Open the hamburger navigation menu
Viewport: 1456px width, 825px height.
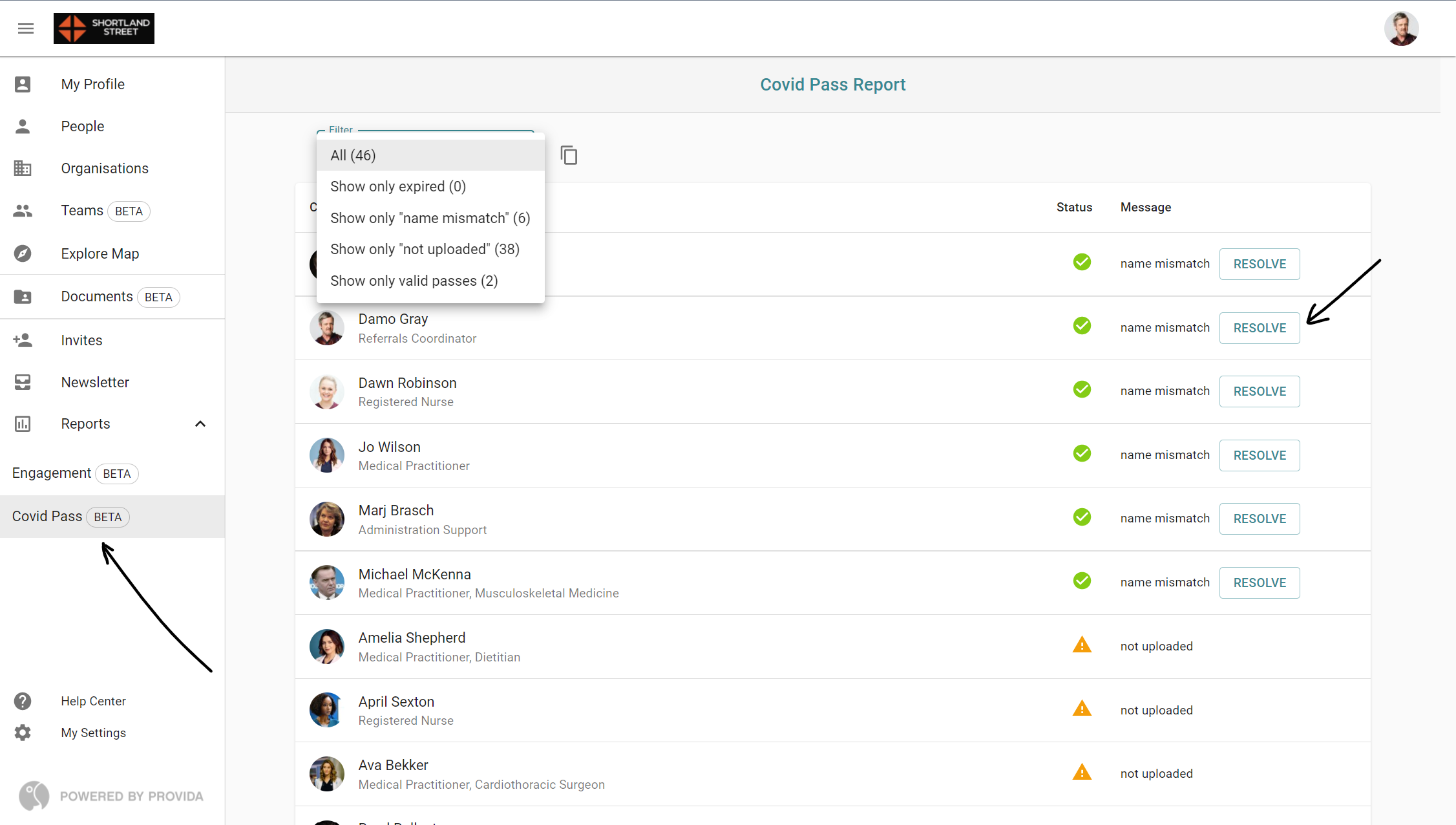click(26, 28)
